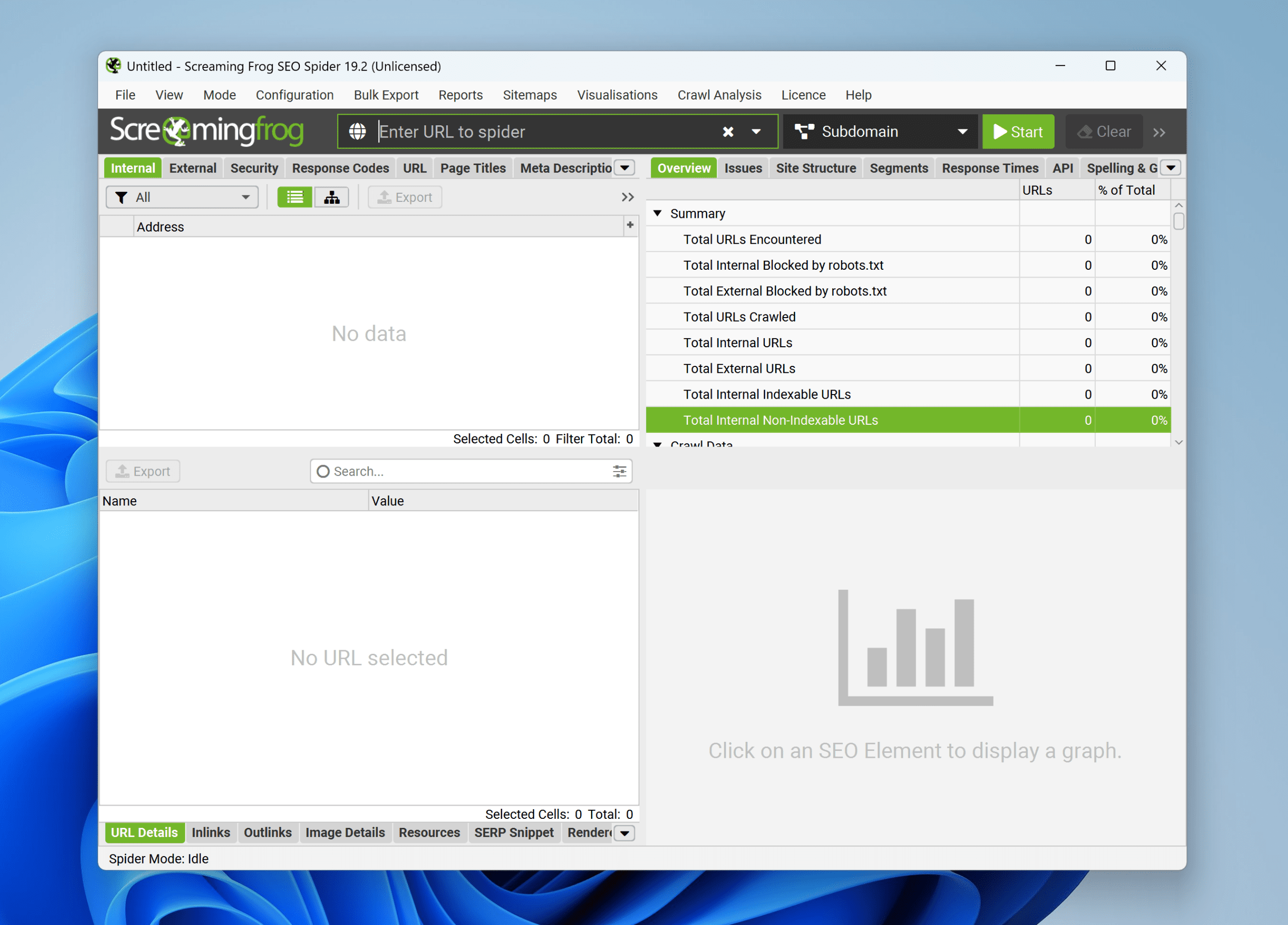1288x925 pixels.
Task: Open the Bulk Export menu
Action: pos(386,95)
